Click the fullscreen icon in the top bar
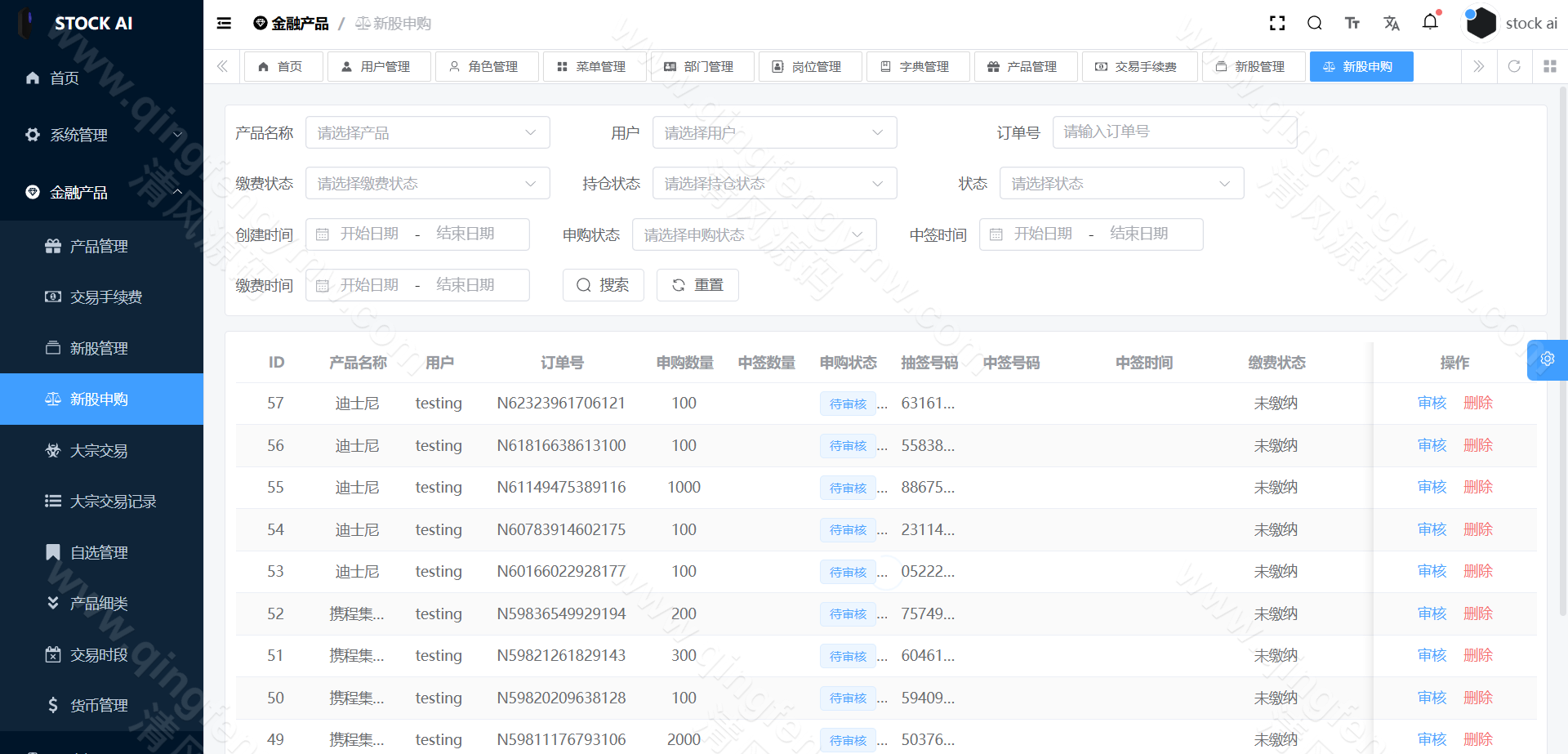The image size is (1568, 754). pos(1276,23)
